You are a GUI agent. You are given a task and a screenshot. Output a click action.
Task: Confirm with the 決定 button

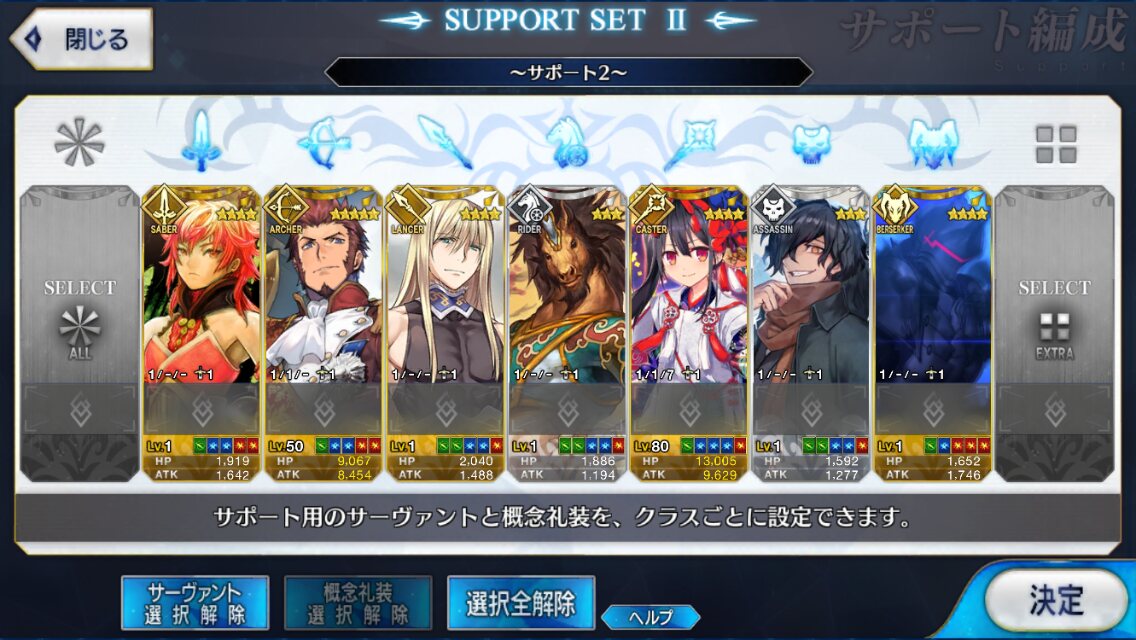pos(1056,600)
